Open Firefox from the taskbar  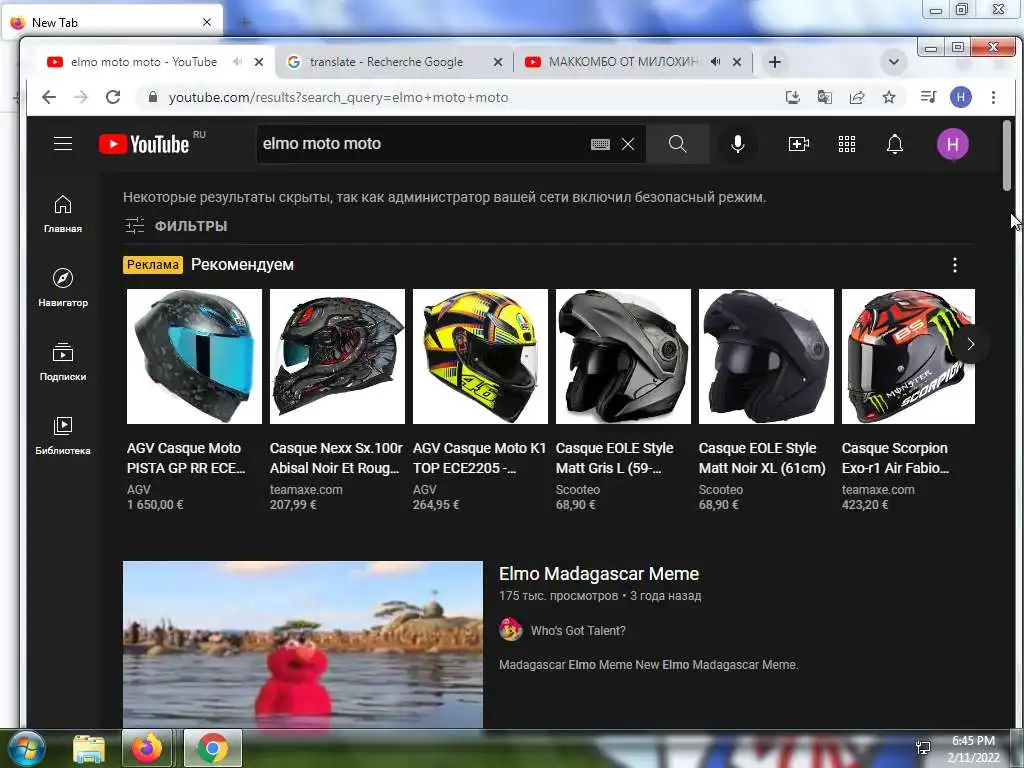tap(147, 748)
